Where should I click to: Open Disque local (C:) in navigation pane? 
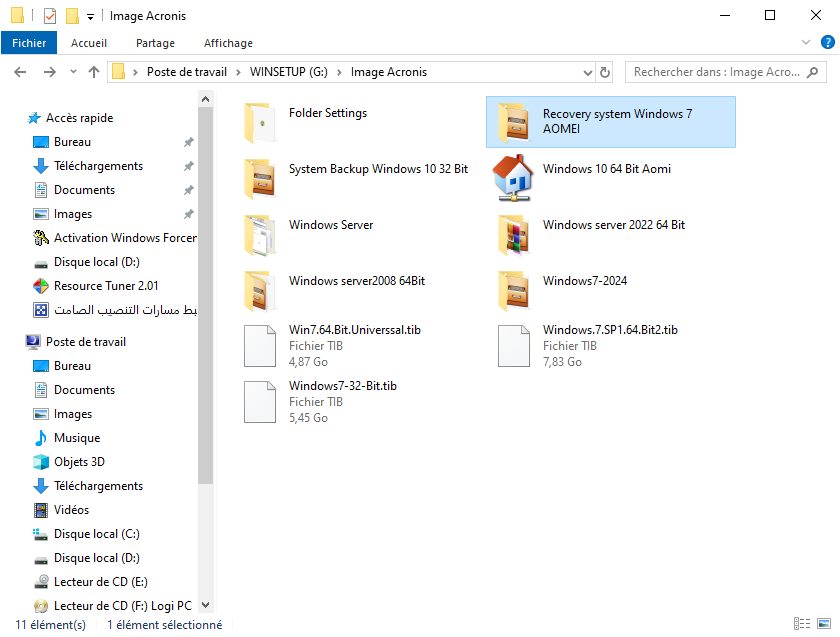click(96, 534)
